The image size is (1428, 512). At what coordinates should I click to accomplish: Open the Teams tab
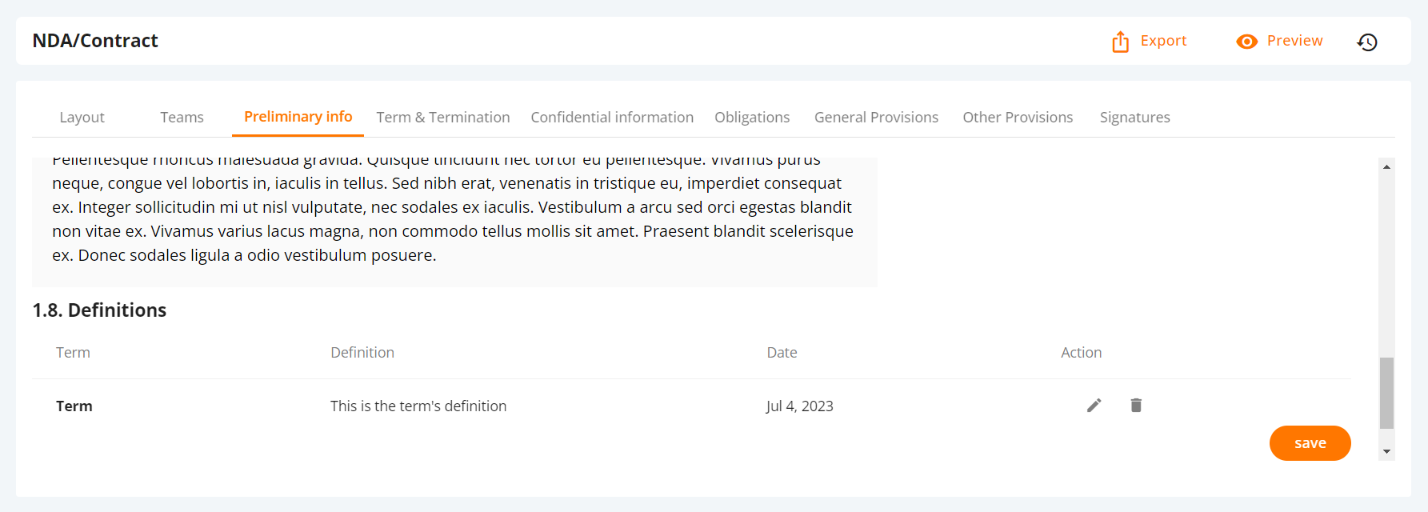[x=182, y=117]
